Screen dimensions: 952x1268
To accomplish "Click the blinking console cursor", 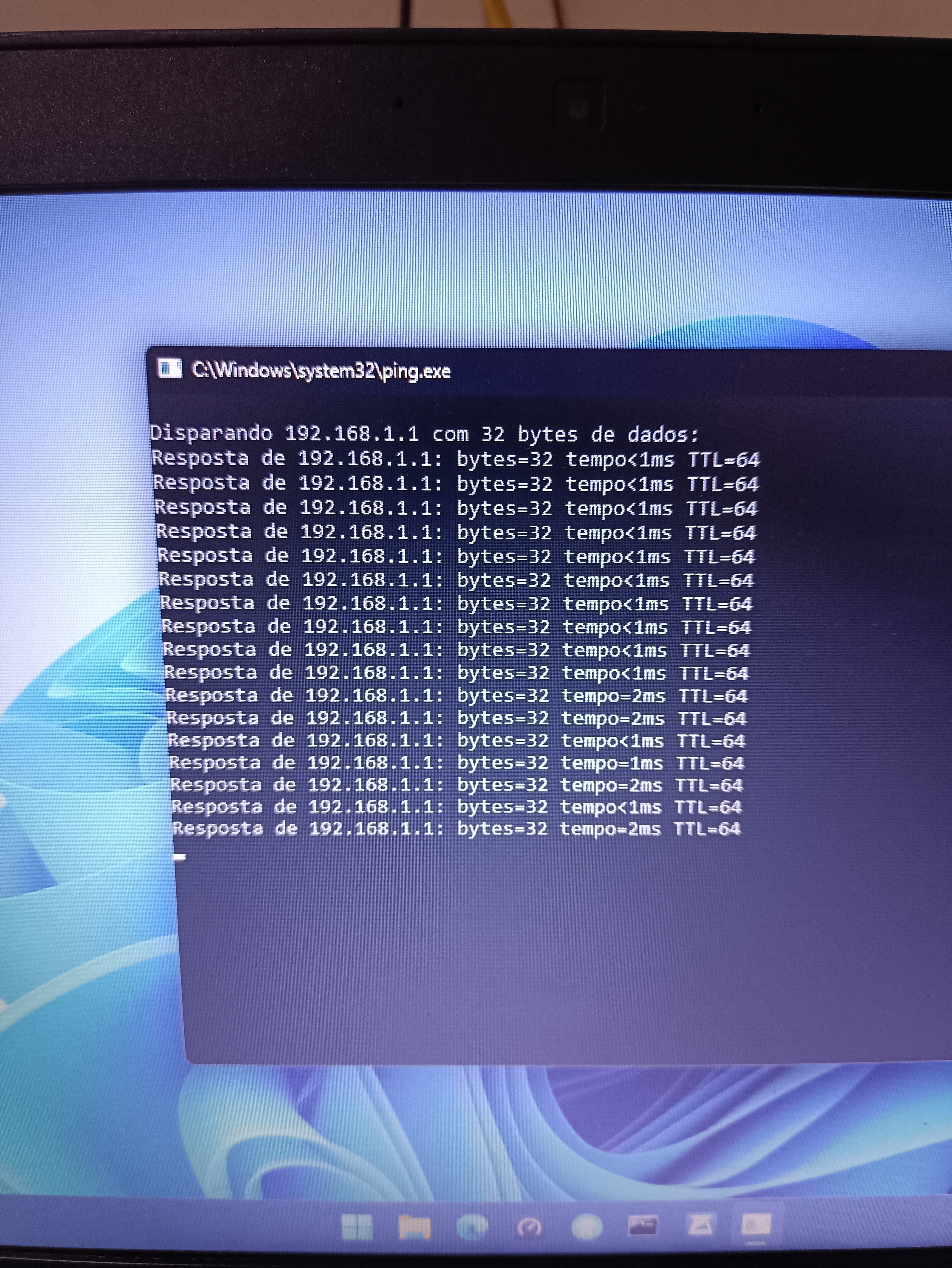I will pos(179,857).
